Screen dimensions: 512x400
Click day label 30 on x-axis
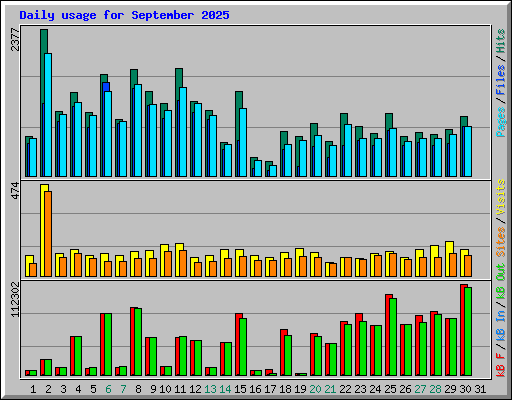(x=465, y=389)
